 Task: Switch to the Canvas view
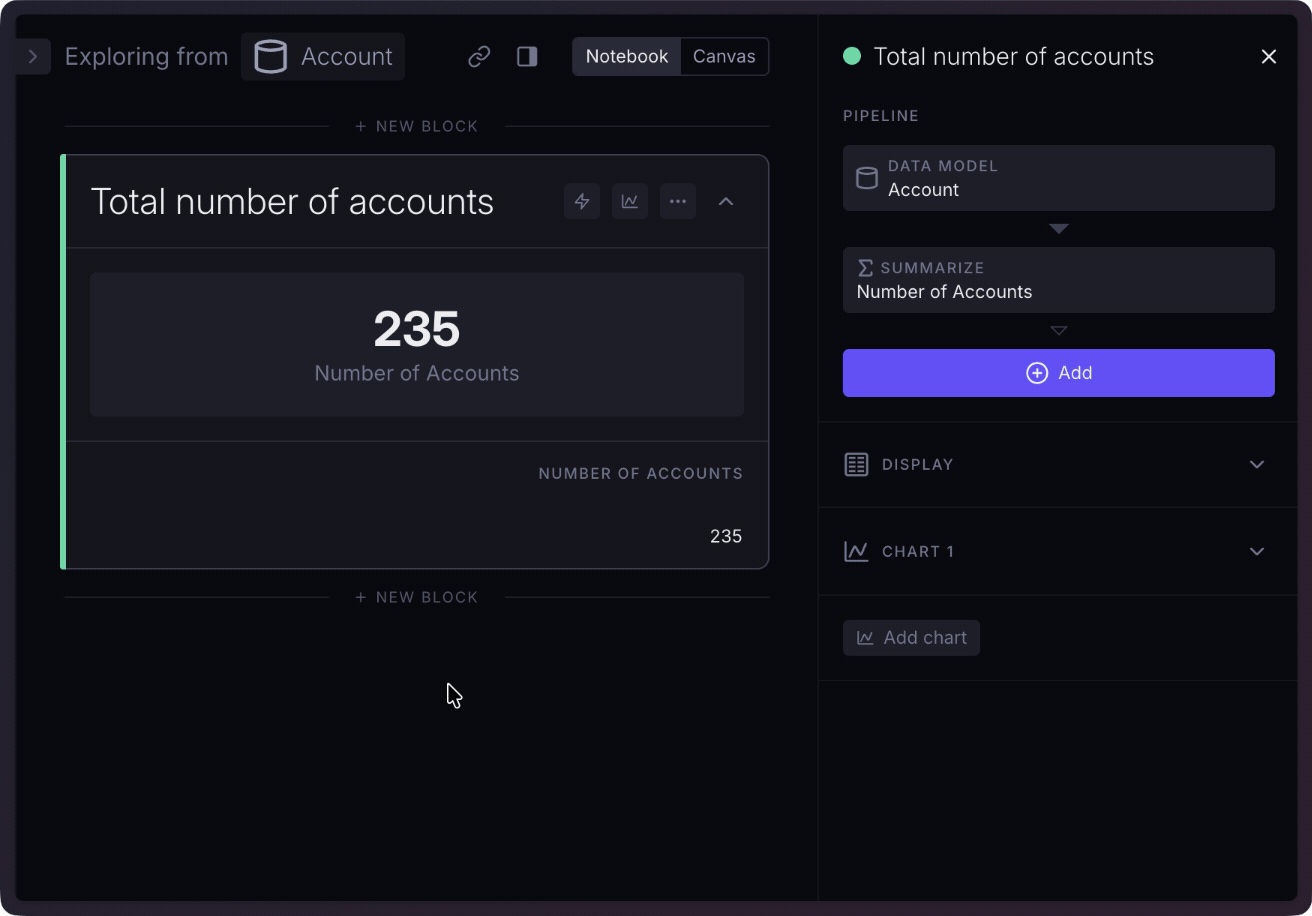[724, 57]
